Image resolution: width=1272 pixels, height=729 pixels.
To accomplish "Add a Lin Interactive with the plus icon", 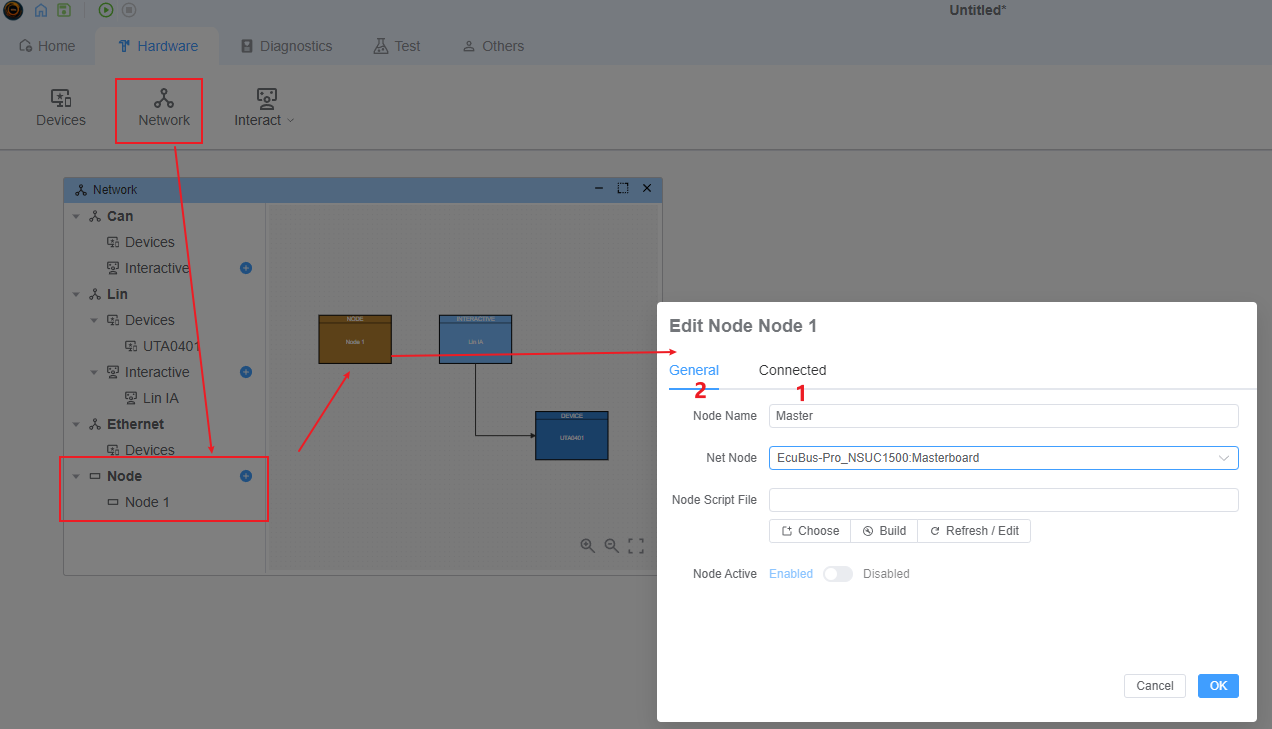I will (x=246, y=372).
